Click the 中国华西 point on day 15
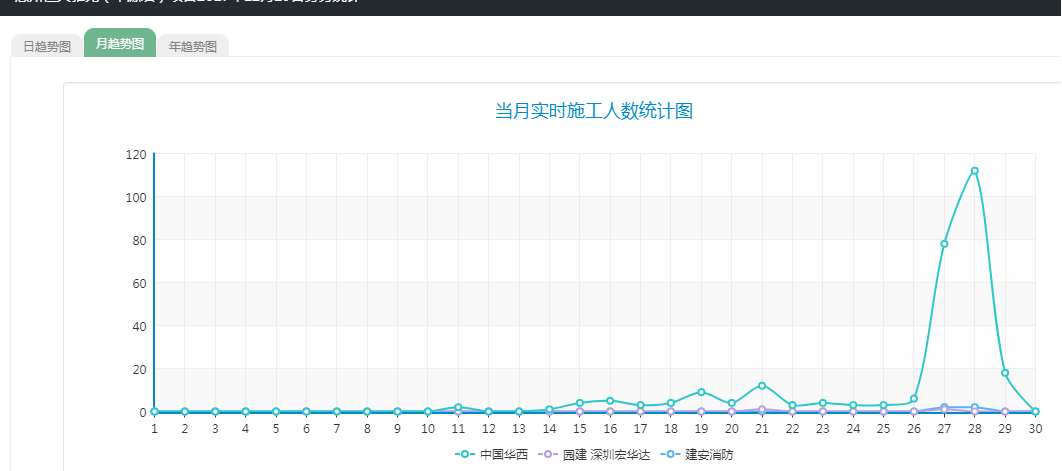Viewport: 1062px width, 471px height. point(580,403)
